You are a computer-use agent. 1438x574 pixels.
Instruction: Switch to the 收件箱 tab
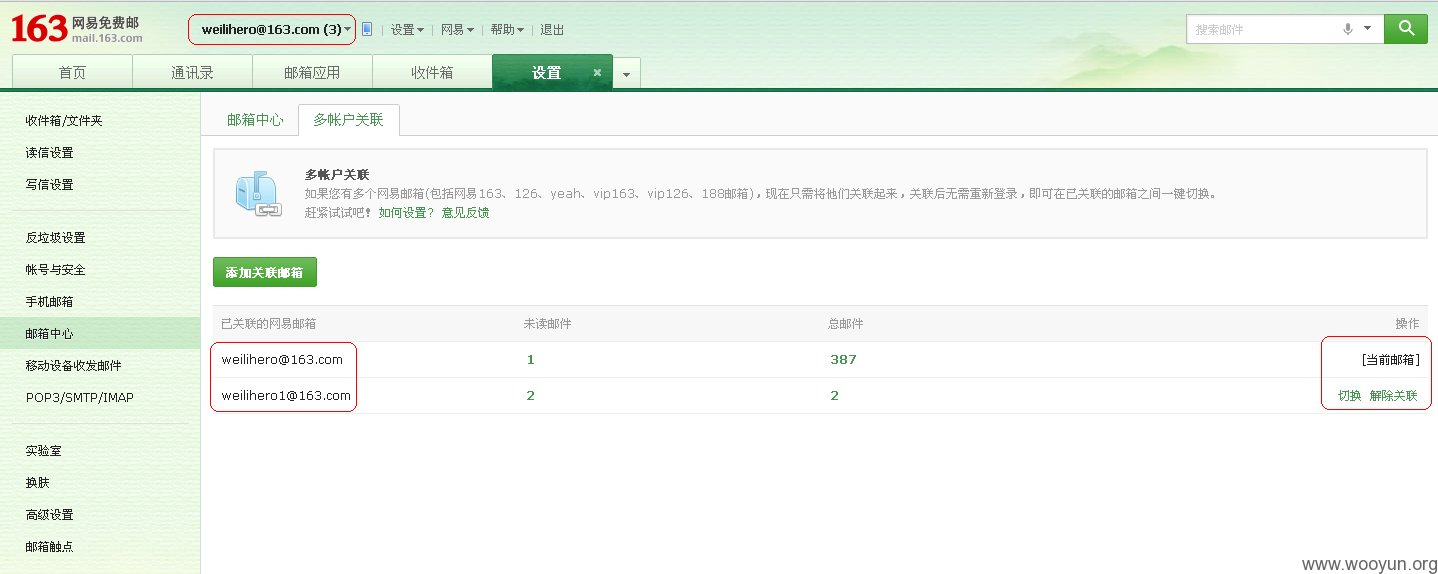point(432,72)
